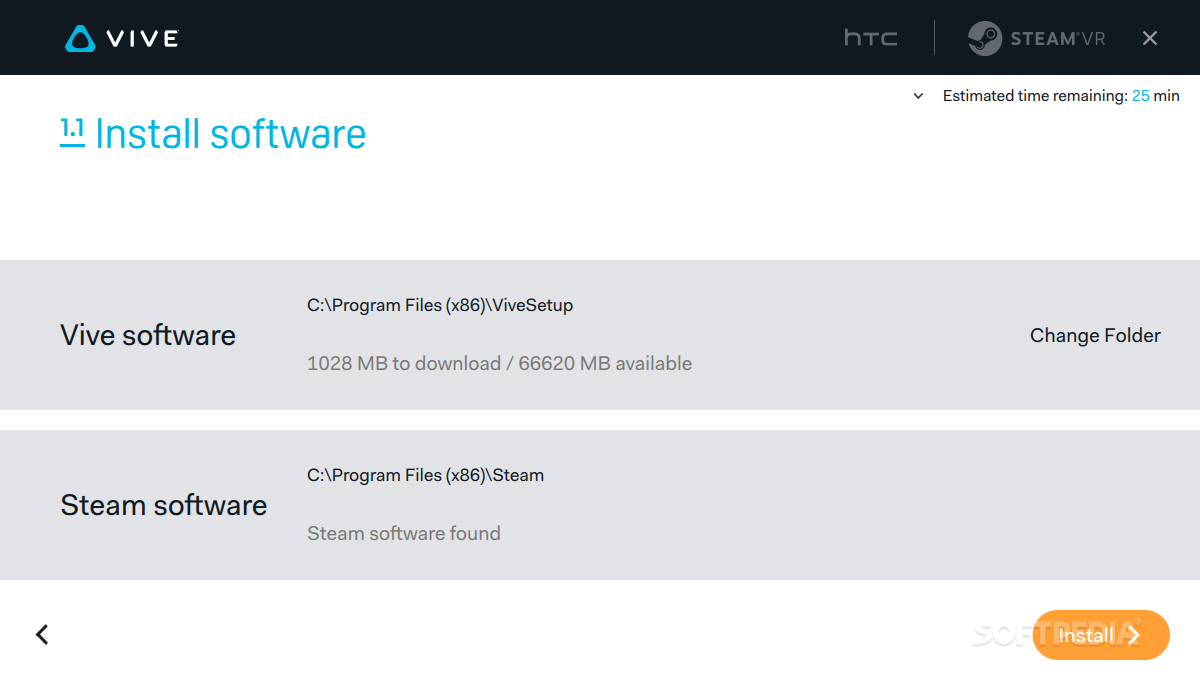Expand the estimated time remaining chevron
Image resolution: width=1200 pixels, height=675 pixels.
pos(918,97)
